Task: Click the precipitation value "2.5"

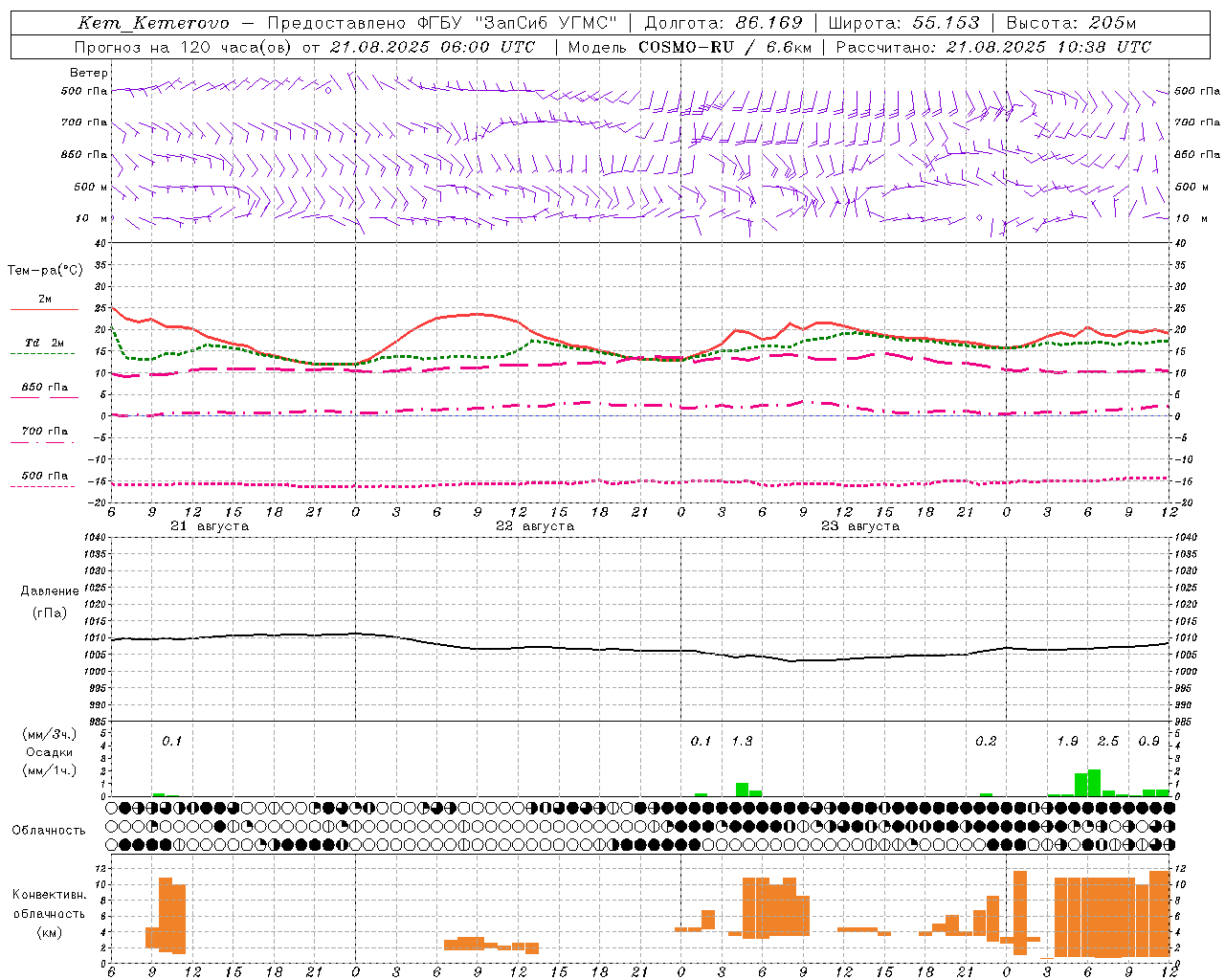Action: point(1108,742)
